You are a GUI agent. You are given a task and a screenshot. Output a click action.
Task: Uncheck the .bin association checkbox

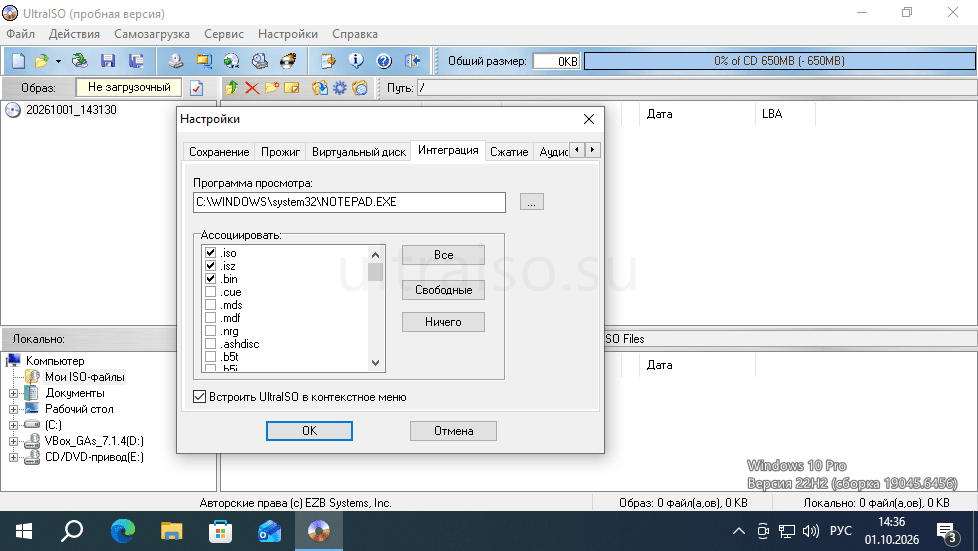tap(210, 279)
